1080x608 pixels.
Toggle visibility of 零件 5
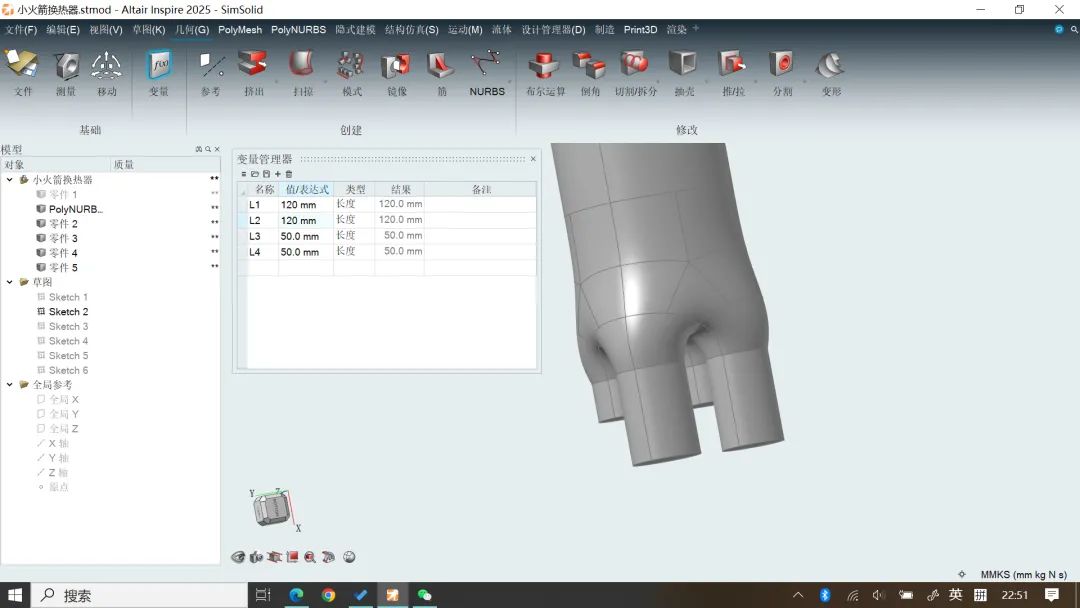coord(214,267)
